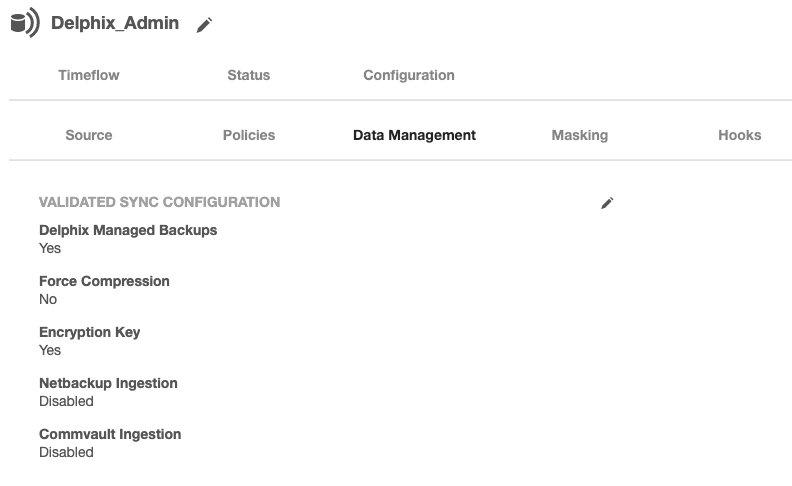Screen dimensions: 792x486
Task: Click the pencil icon to rename Delphix_Admin
Action: point(204,25)
